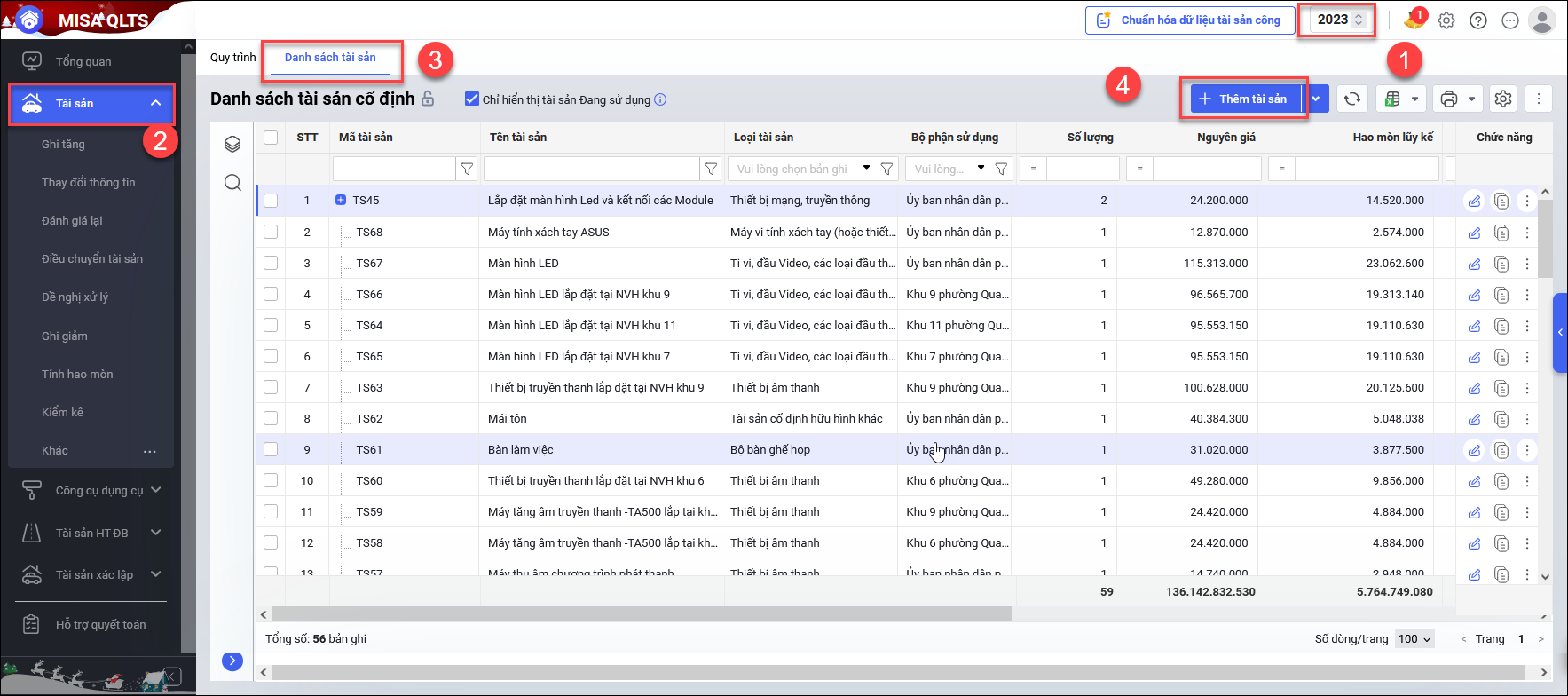Viewport: 1568px width, 696px height.
Task: Click the Tên tài sản filter input
Action: click(592, 169)
